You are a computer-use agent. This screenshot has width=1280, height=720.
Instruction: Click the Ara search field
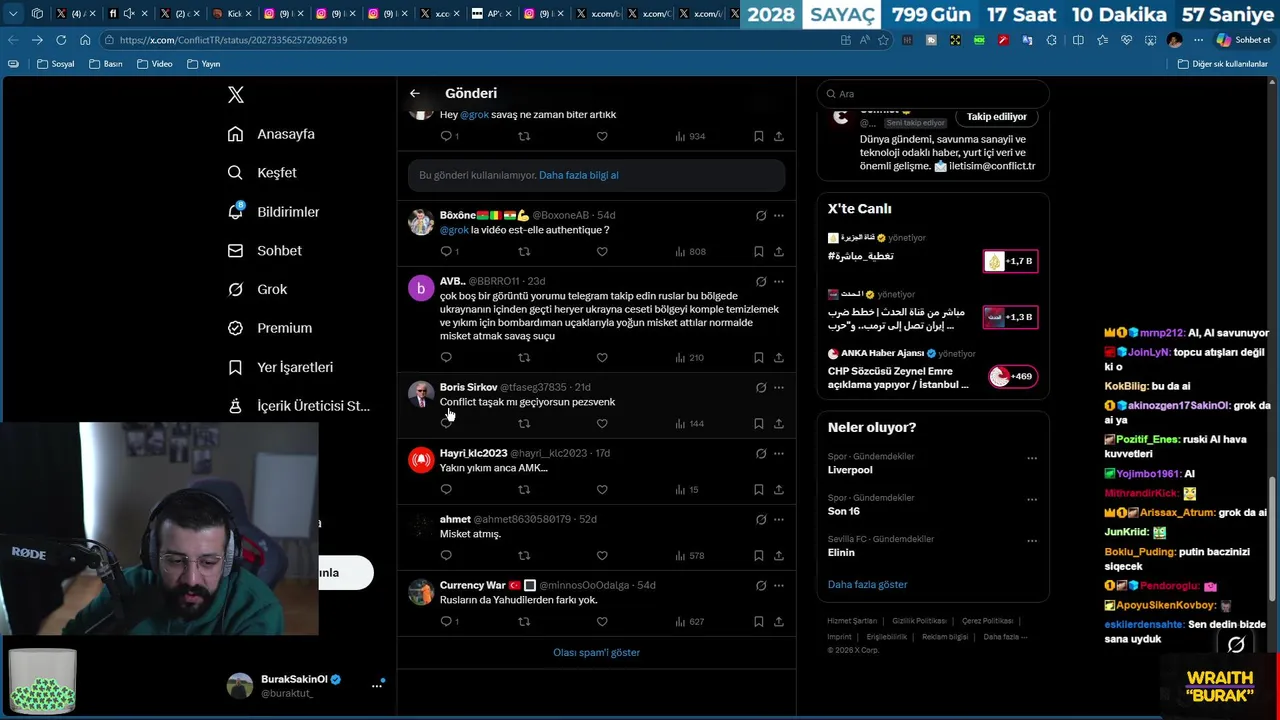933,94
